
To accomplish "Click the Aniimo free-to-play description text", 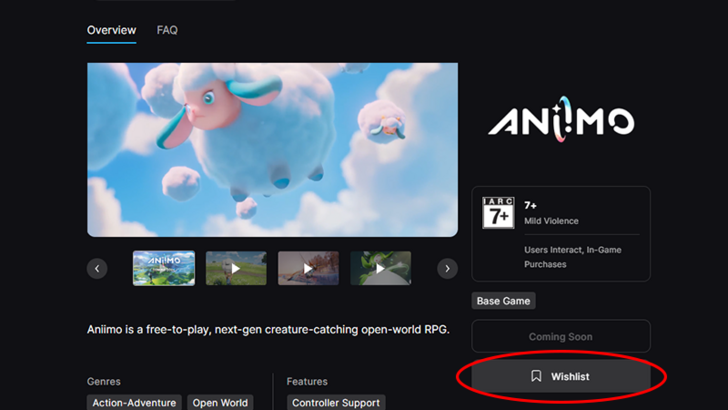I will 268,330.
